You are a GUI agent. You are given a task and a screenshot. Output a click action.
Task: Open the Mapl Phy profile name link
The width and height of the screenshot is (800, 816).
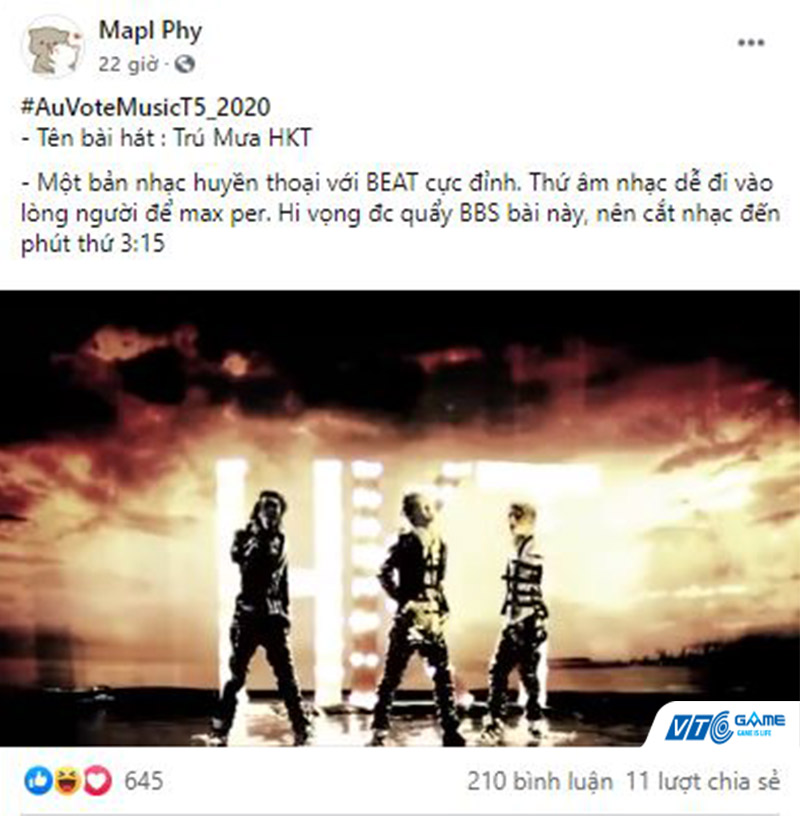click(x=150, y=30)
